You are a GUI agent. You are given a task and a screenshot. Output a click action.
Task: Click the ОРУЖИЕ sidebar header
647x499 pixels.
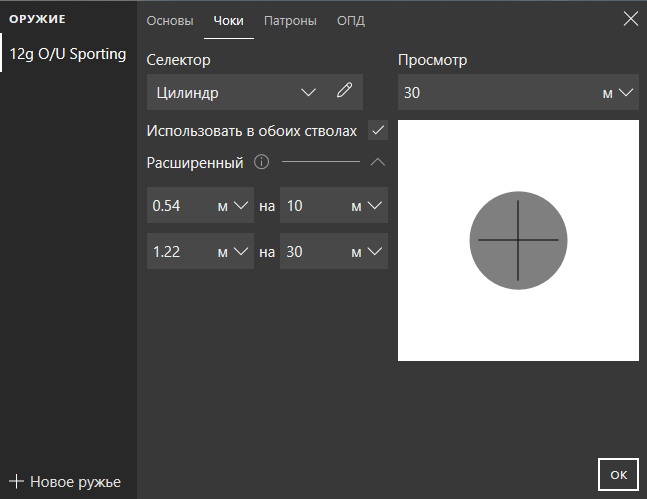pos(37,19)
